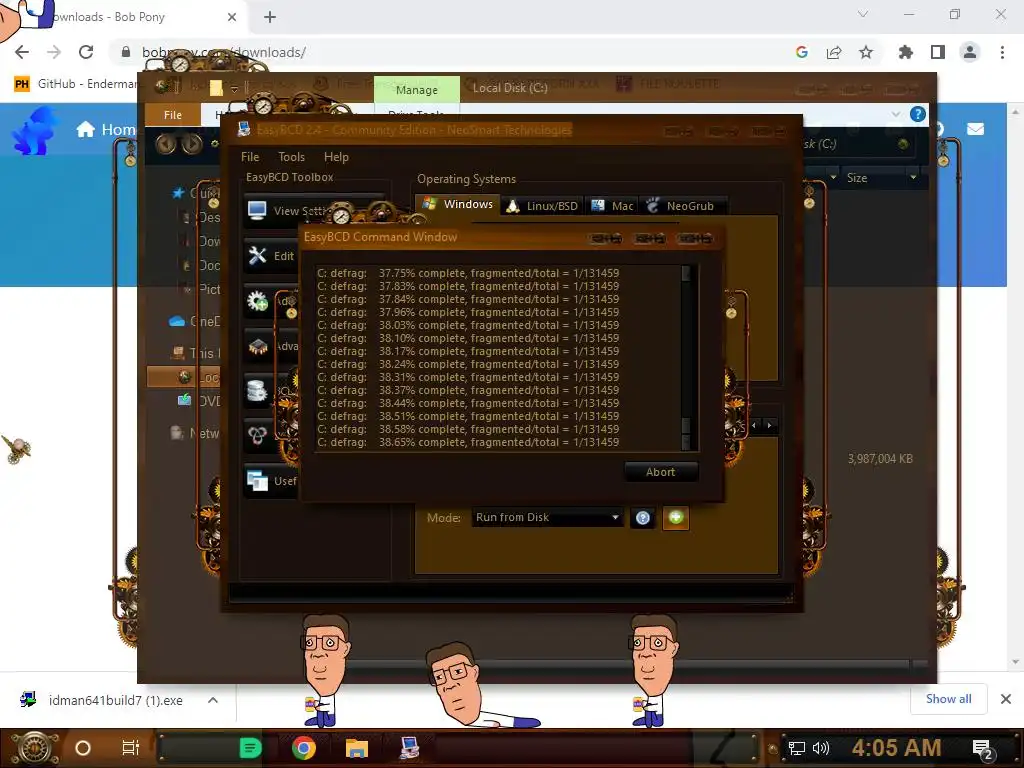Close the Chrome downloads bar
The width and height of the screenshot is (1024, 768).
pos(1006,699)
